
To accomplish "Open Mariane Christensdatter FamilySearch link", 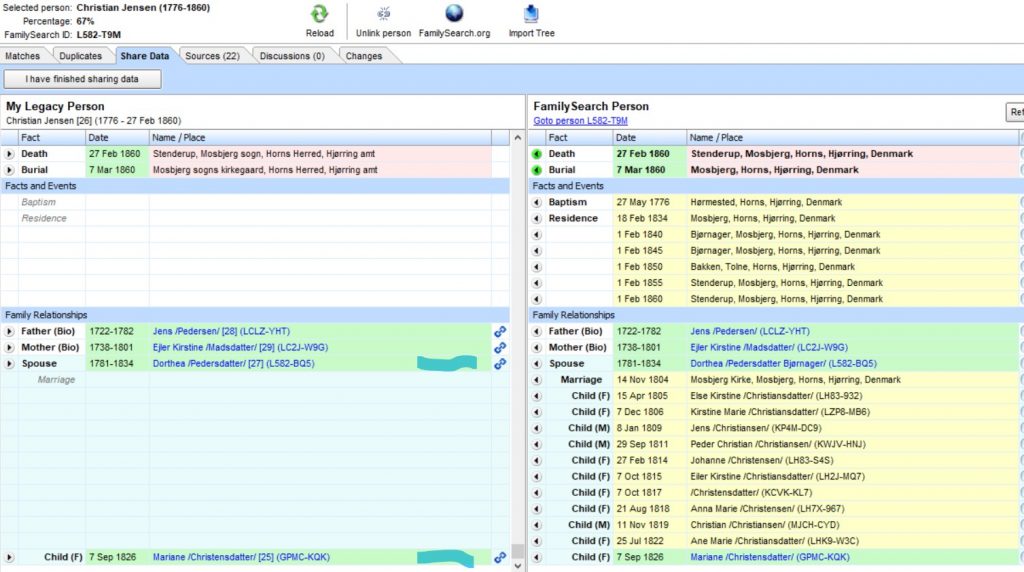I will [x=769, y=558].
